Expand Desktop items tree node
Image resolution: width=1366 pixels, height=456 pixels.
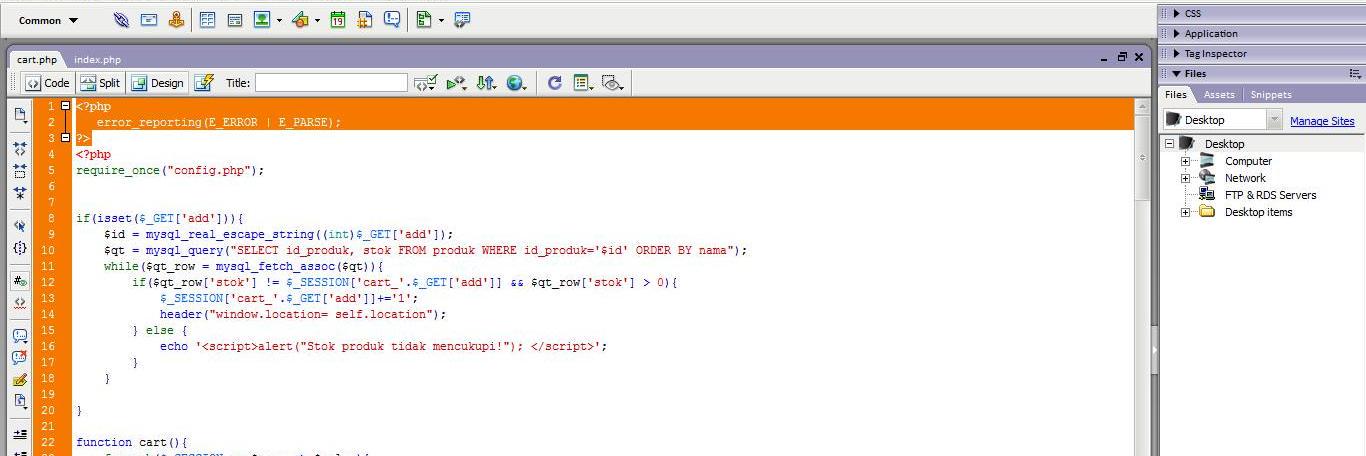1185,212
